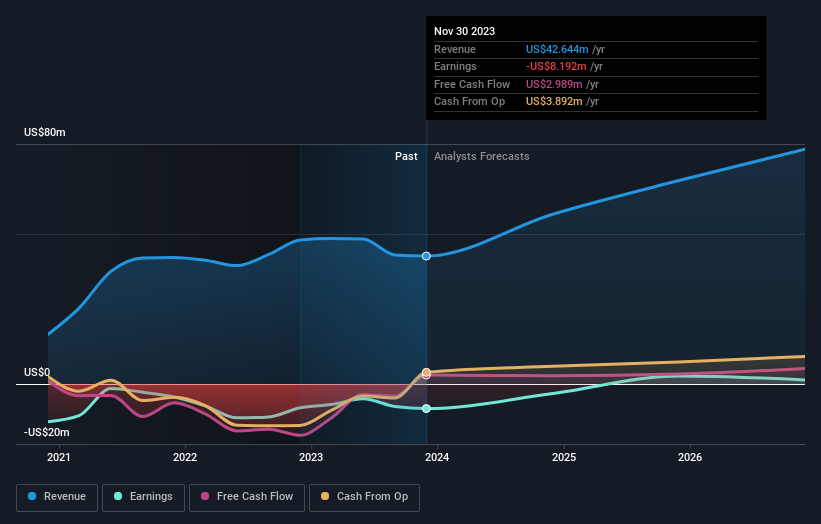Select the Earnings data point marker at 2024
This screenshot has width=821, height=524.
[x=426, y=408]
